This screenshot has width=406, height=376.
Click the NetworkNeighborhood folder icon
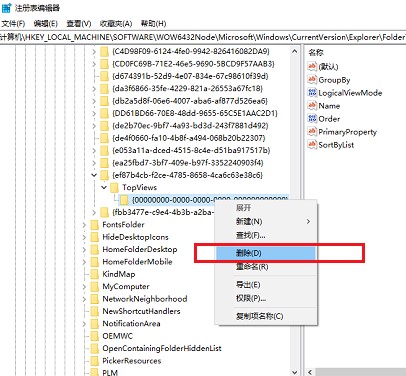click(95, 299)
